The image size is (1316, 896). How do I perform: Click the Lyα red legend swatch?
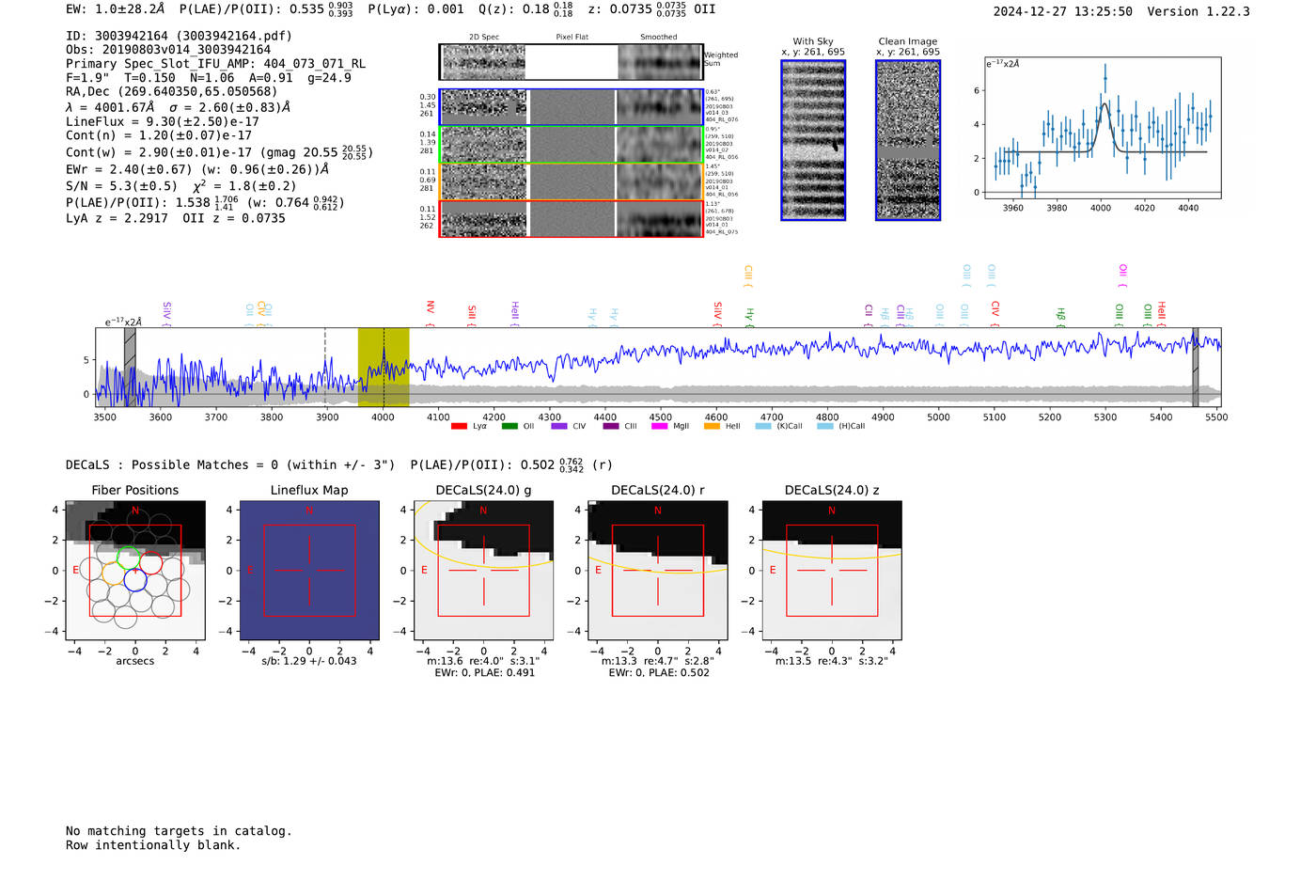[459, 426]
